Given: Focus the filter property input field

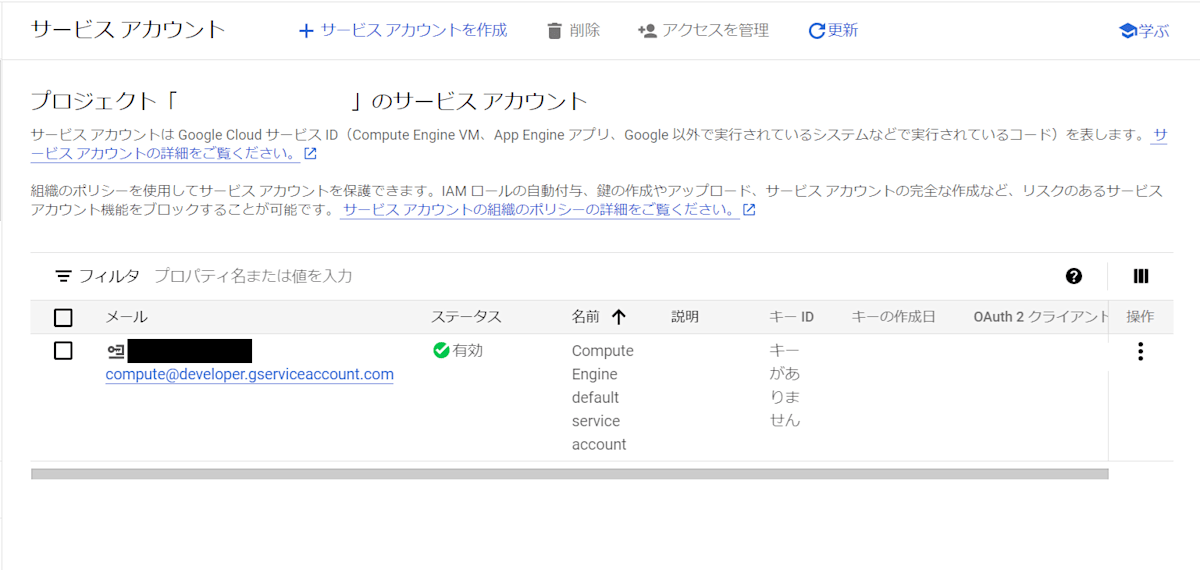Looking at the screenshot, I should coord(600,276).
